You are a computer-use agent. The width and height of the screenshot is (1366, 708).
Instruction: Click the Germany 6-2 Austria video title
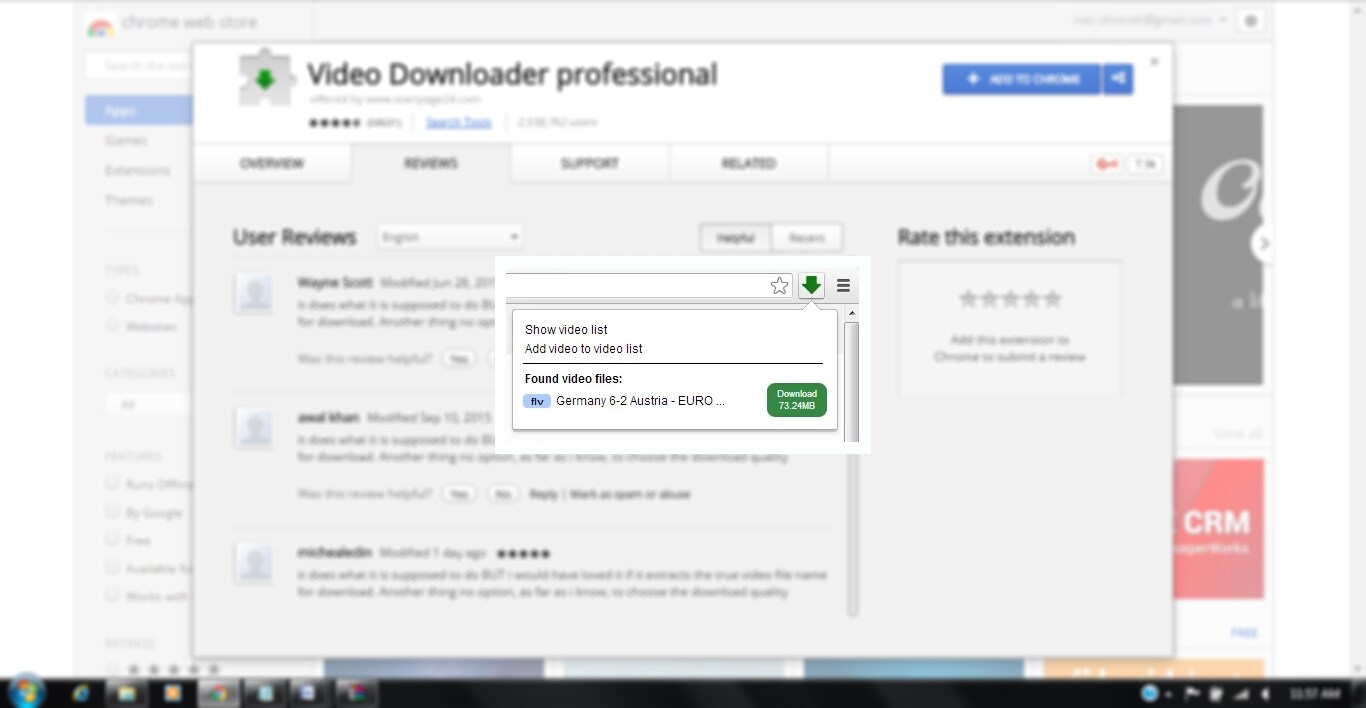[640, 401]
